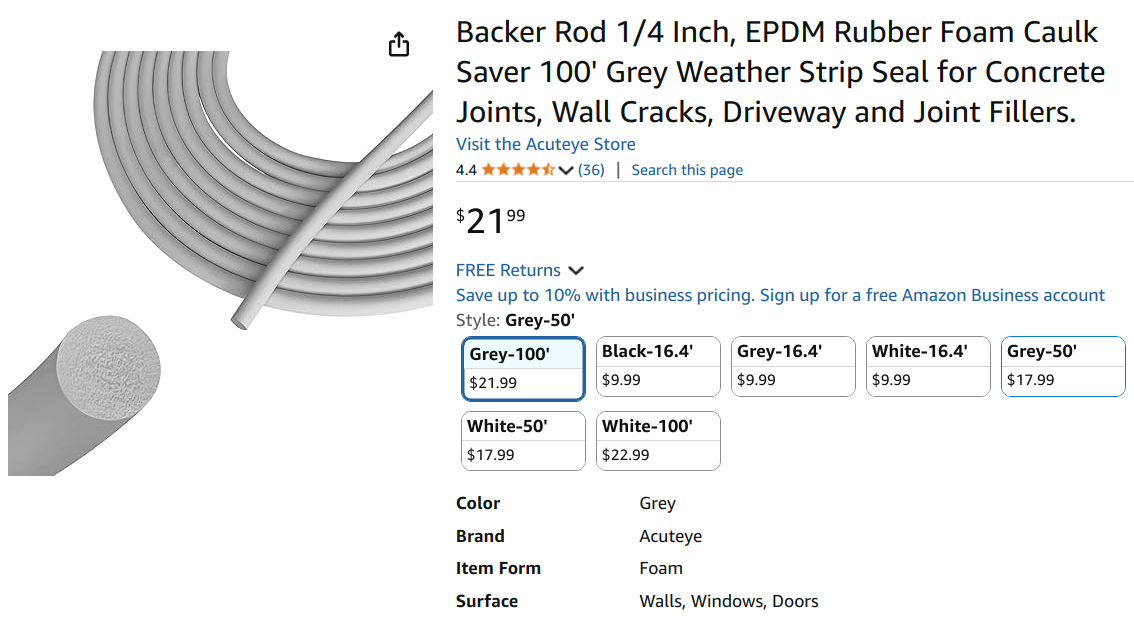Select the Grey-100' style option

point(523,368)
